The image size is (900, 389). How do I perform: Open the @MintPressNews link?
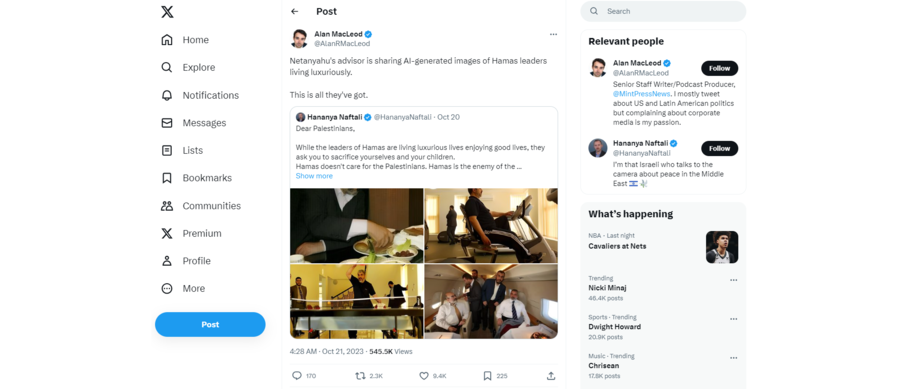tap(641, 94)
